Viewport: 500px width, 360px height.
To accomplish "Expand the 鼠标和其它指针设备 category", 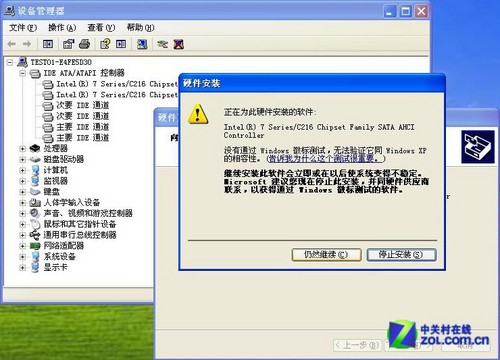I will click(x=22, y=224).
